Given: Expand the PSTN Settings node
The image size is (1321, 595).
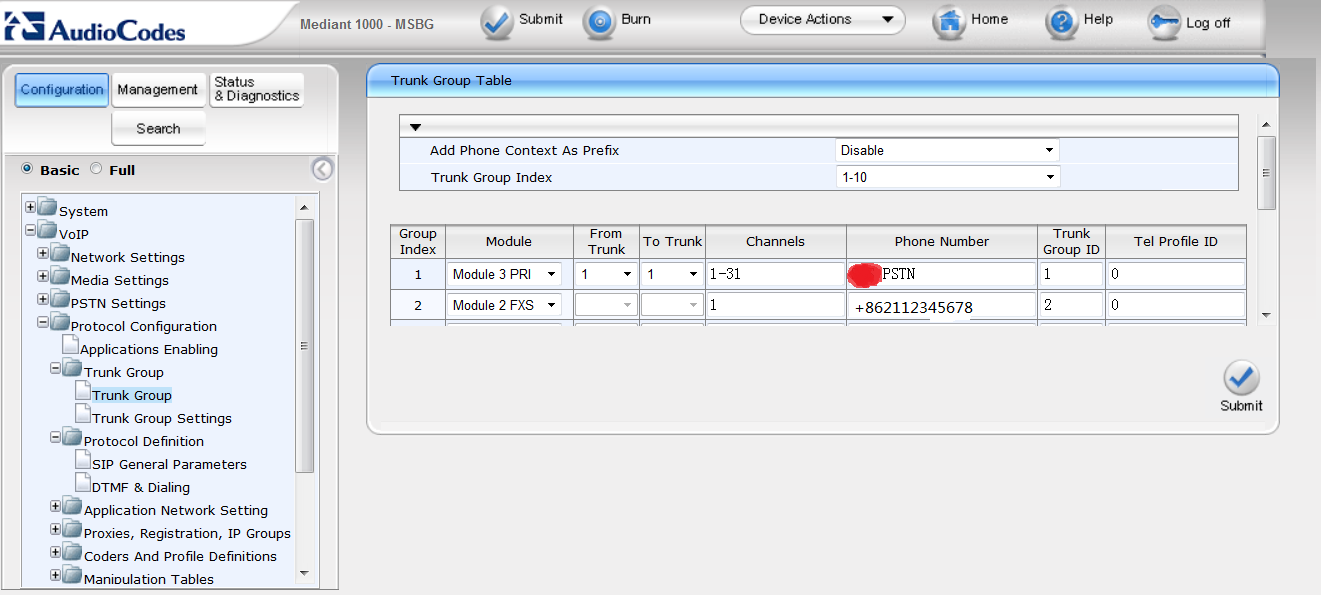Looking at the screenshot, I should (43, 300).
